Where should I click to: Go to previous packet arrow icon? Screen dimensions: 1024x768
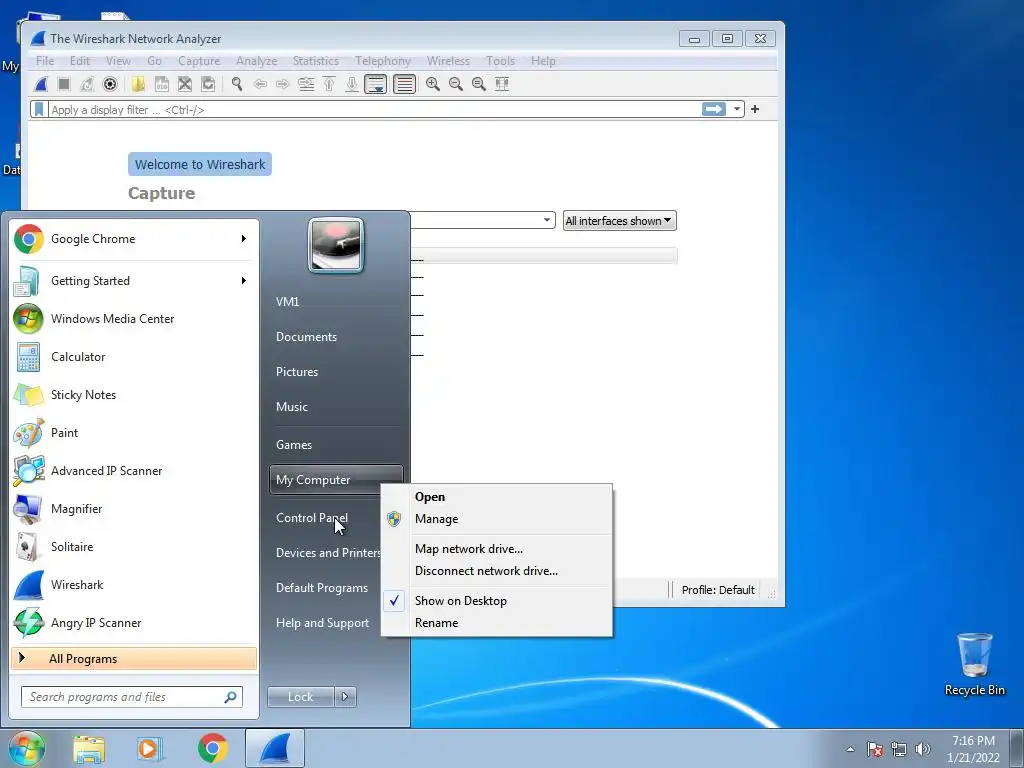260,84
